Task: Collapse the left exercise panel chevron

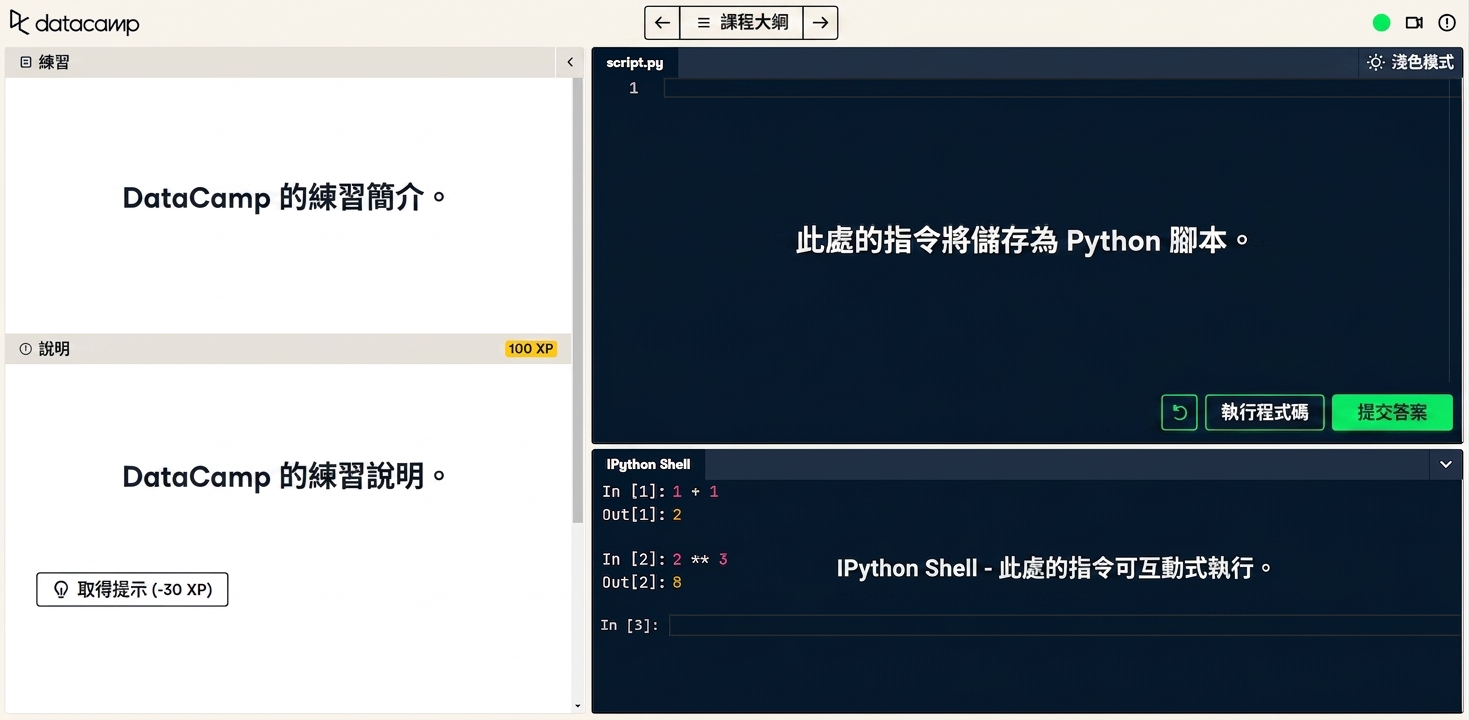Action: [x=569, y=62]
